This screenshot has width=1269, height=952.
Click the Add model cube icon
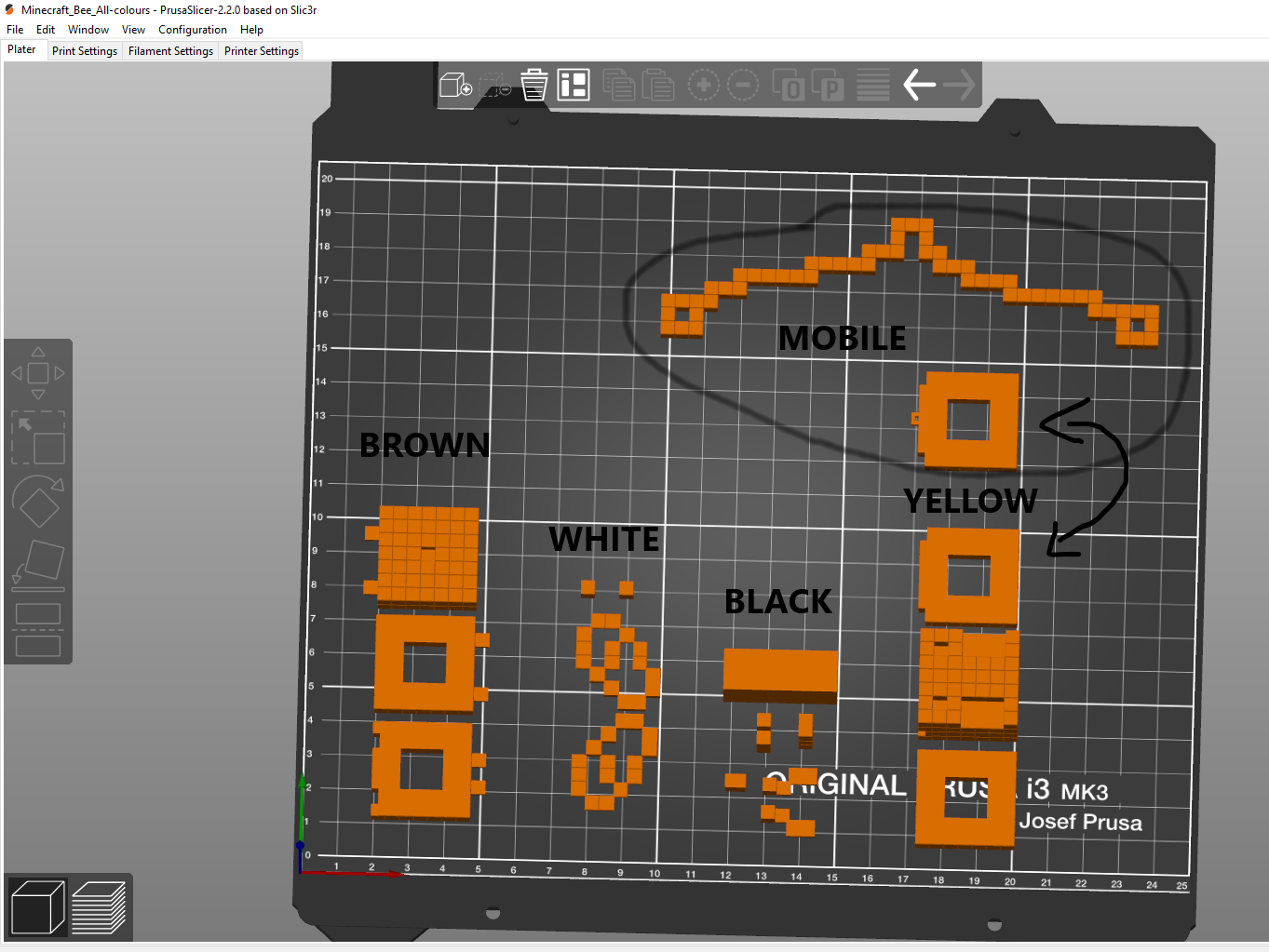click(456, 86)
